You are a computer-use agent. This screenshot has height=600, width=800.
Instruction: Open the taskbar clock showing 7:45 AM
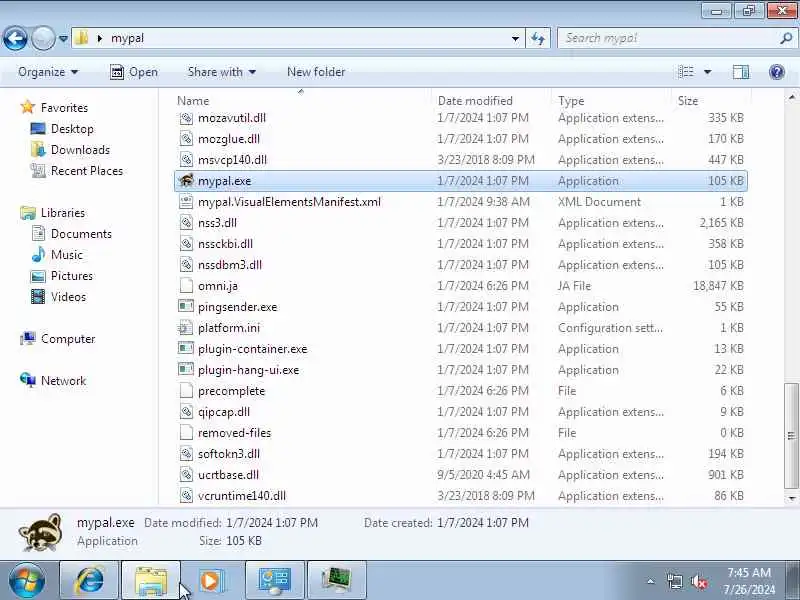pyautogui.click(x=749, y=581)
